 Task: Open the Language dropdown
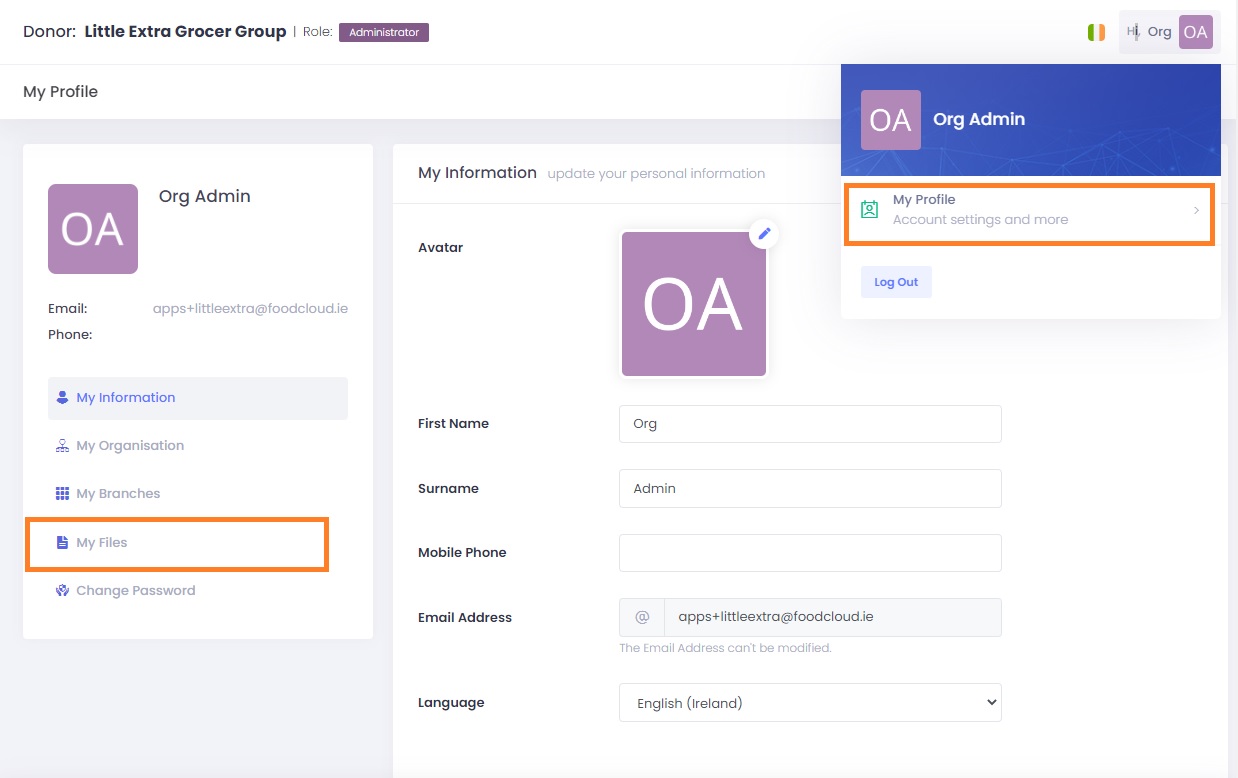[810, 702]
